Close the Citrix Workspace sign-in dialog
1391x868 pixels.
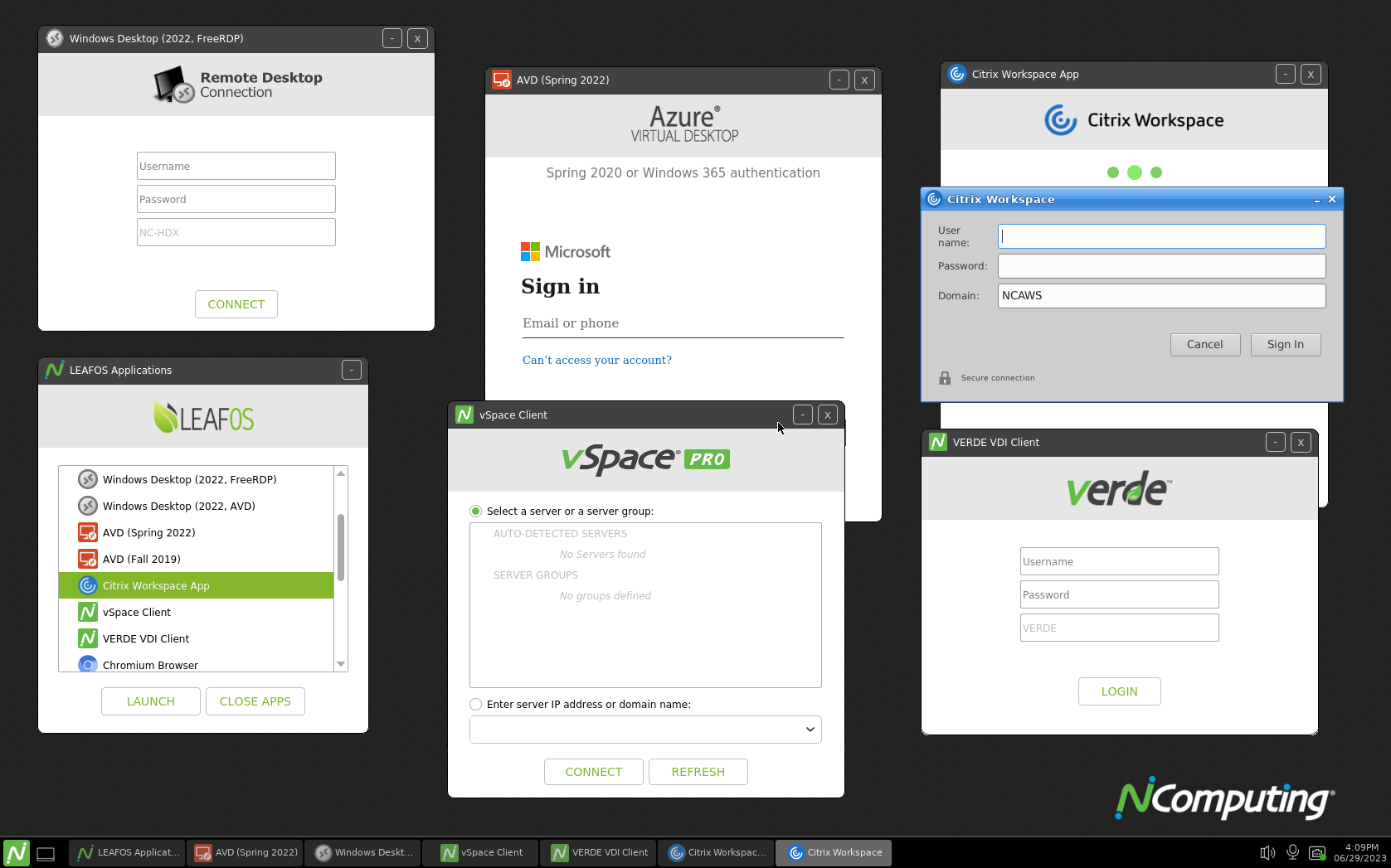pyautogui.click(x=1332, y=199)
